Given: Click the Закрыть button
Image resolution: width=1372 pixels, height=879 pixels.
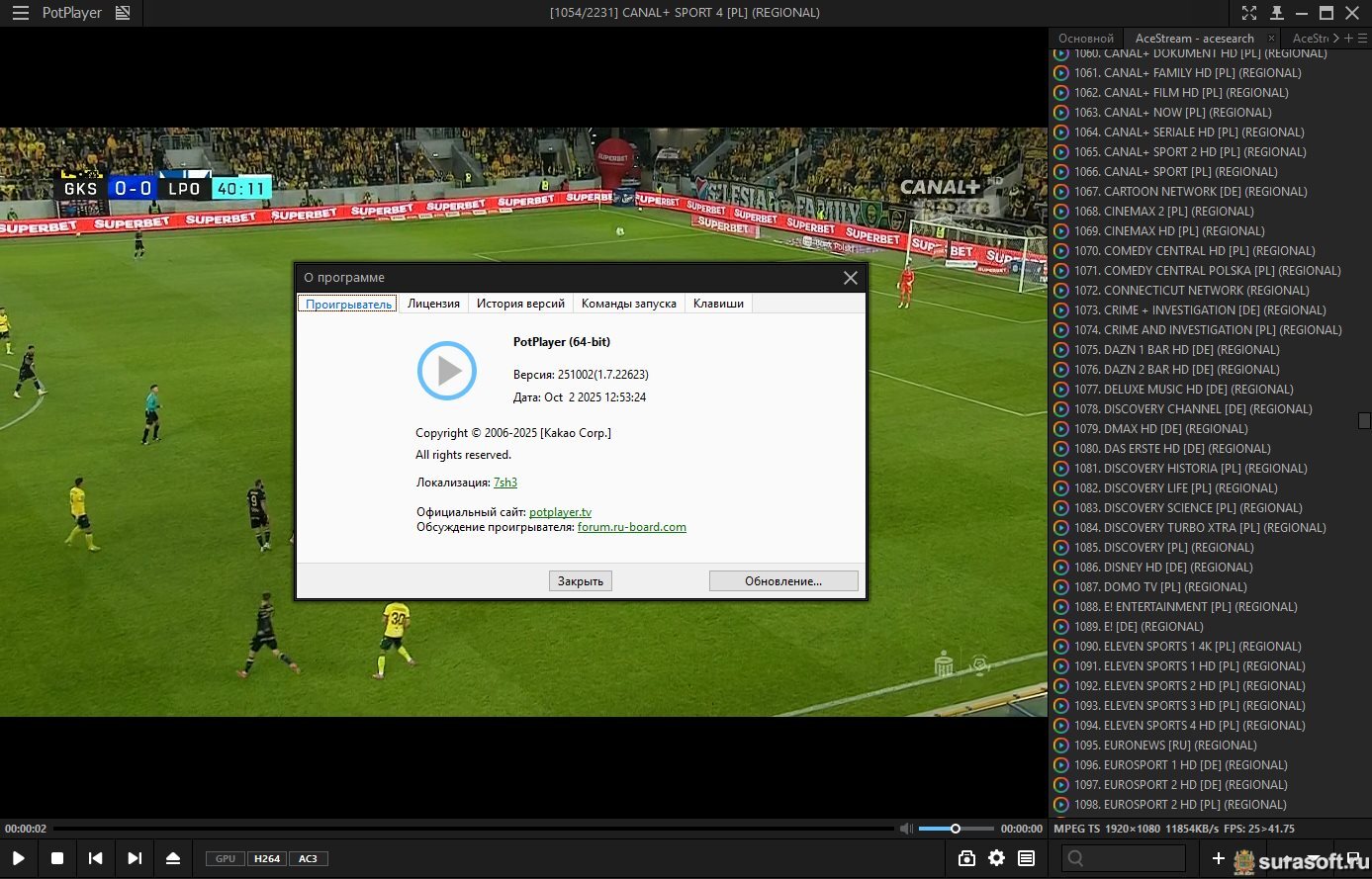Looking at the screenshot, I should (x=580, y=581).
